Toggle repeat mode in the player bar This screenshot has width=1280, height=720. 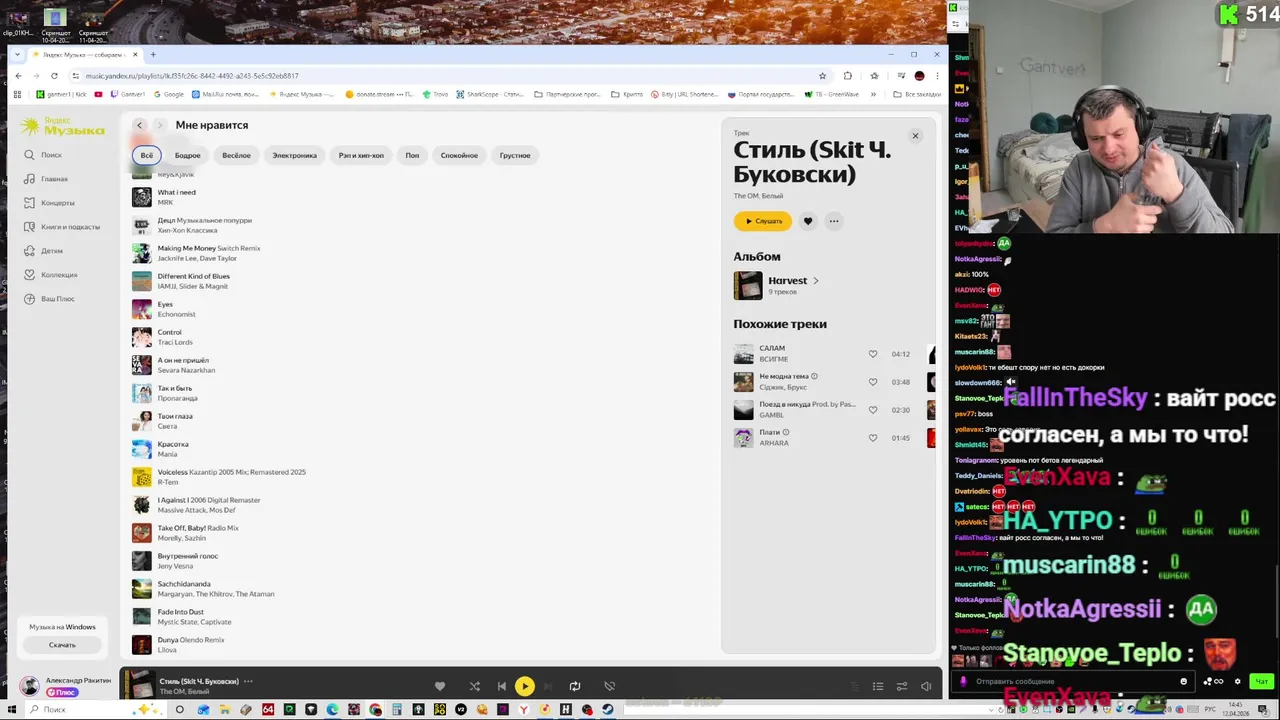(575, 686)
